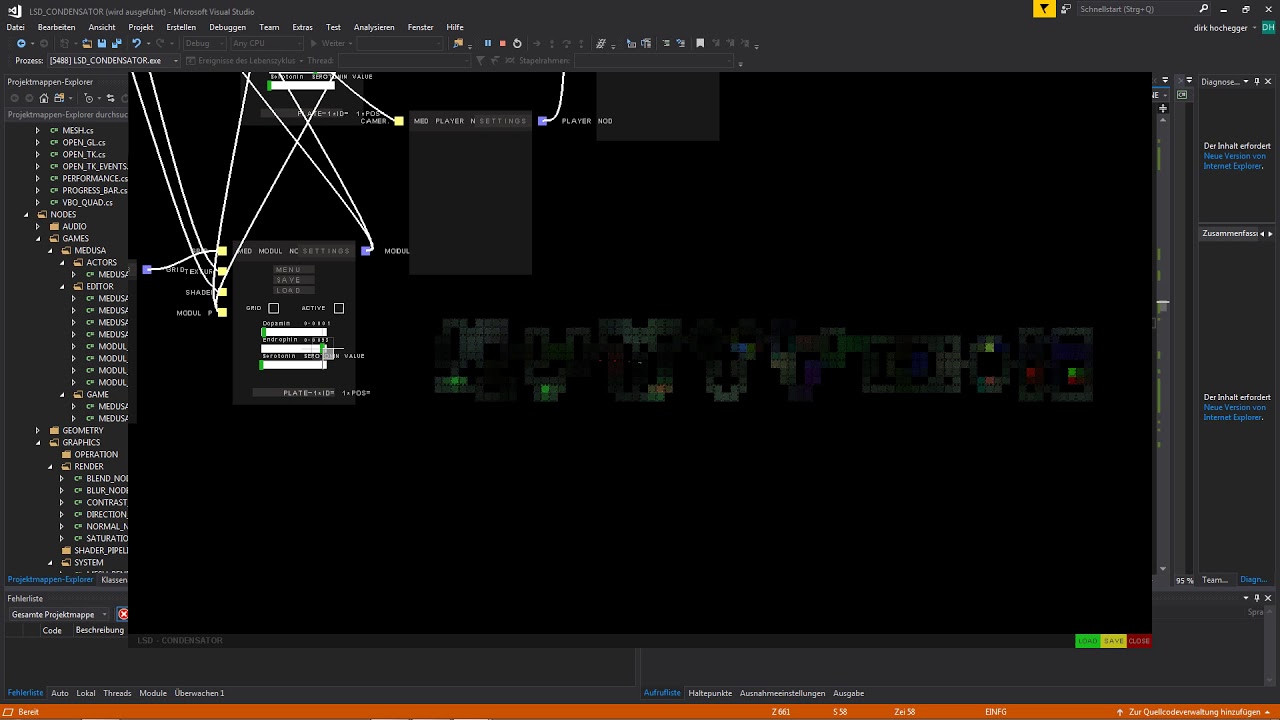Screen dimensions: 1280x720
Task: Click the Zur Quellcodeverwaltung hinzufügen status item
Action: (x=1194, y=712)
